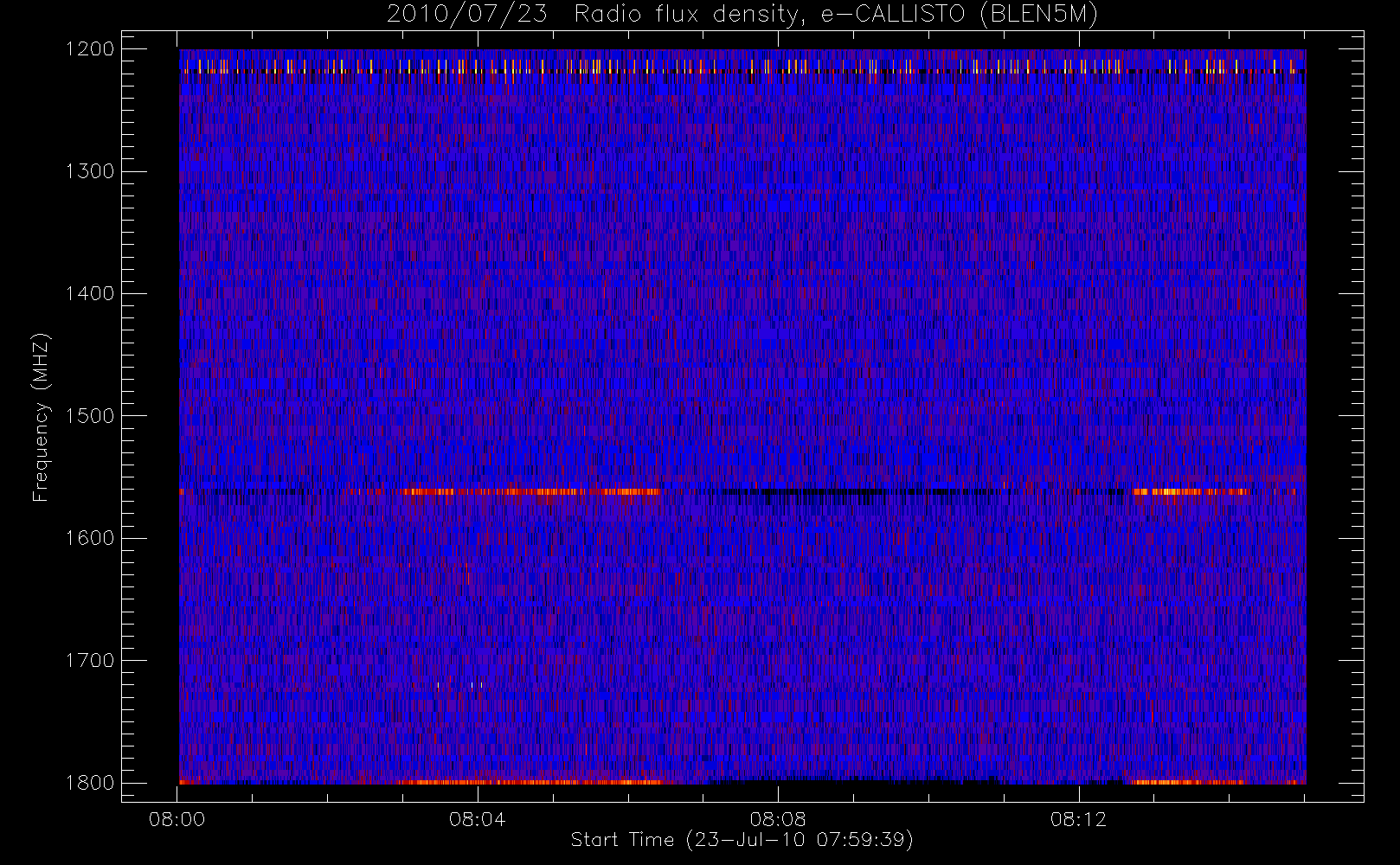Click the 1600 frequency tick label

[x=90, y=538]
